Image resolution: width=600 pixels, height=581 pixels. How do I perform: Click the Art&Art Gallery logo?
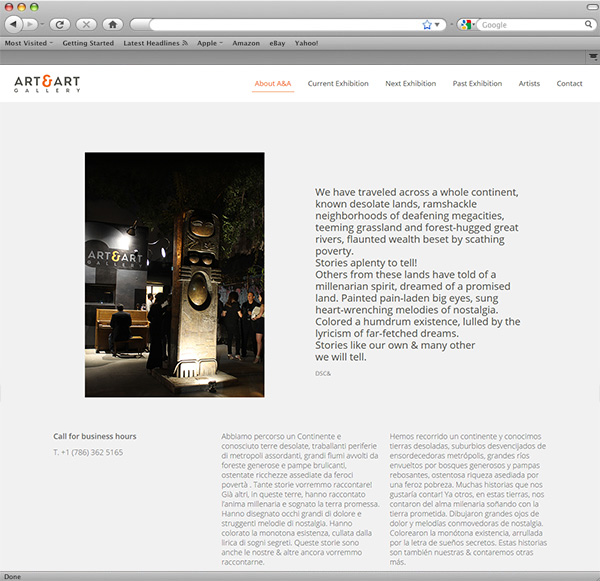[x=47, y=84]
